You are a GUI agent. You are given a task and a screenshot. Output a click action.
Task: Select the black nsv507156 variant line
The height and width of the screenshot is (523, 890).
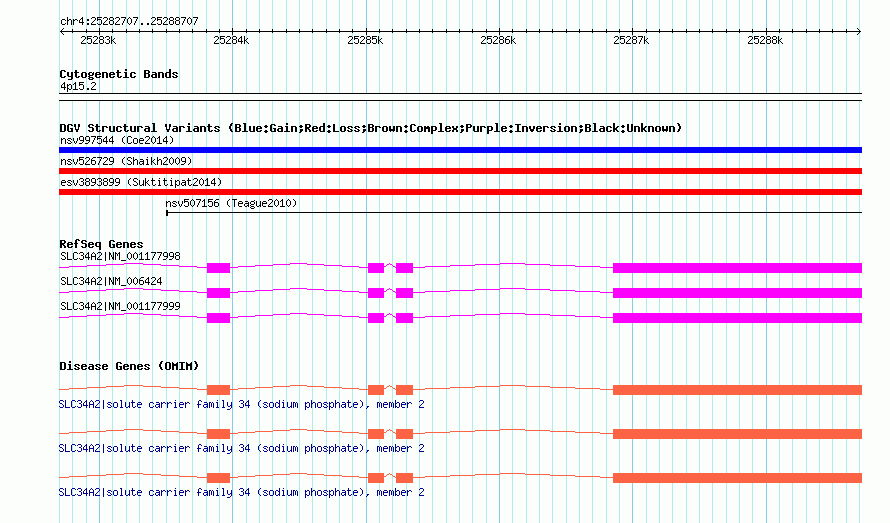coord(514,213)
